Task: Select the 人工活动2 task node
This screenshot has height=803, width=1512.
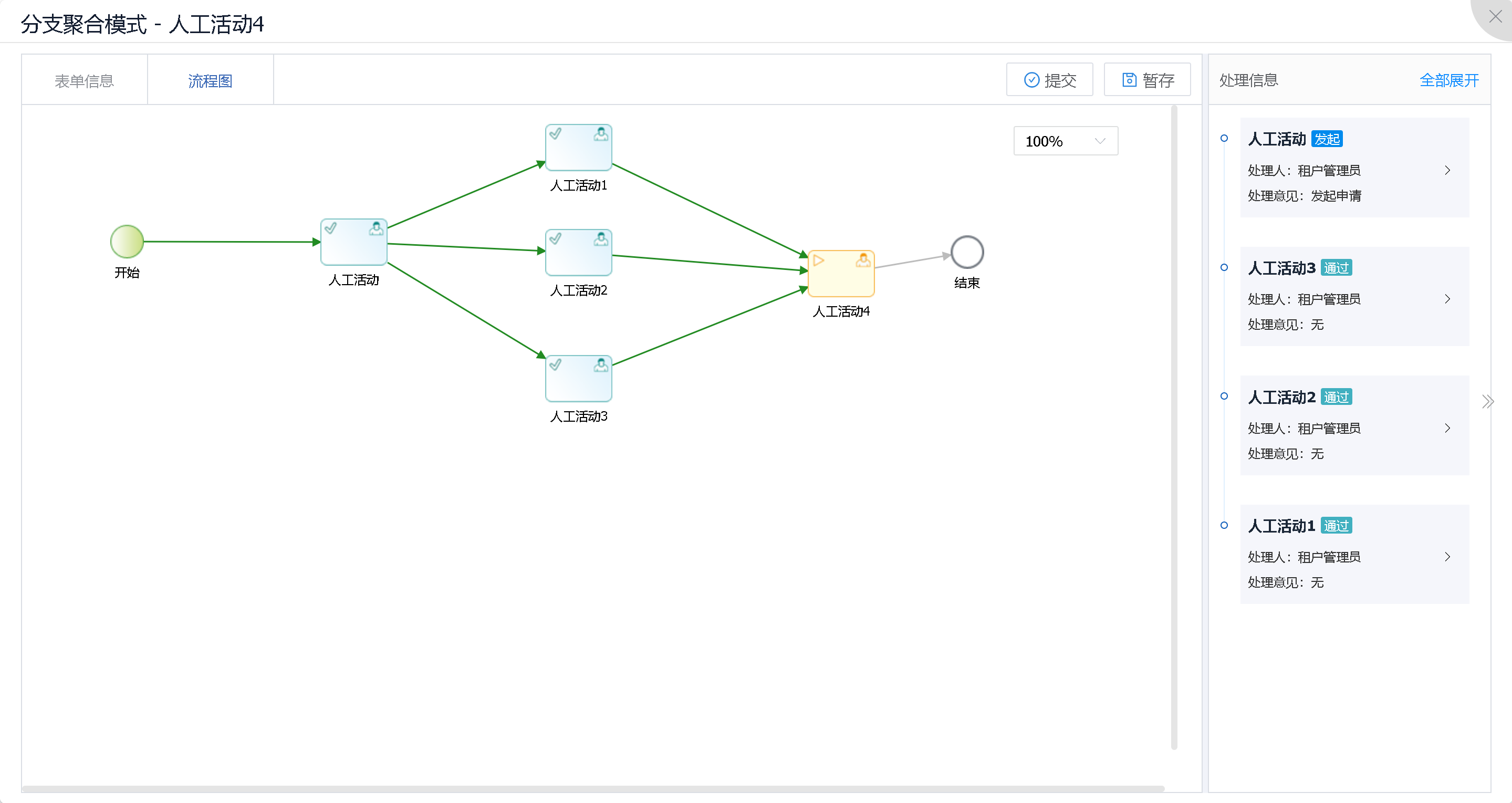Action: click(x=578, y=253)
